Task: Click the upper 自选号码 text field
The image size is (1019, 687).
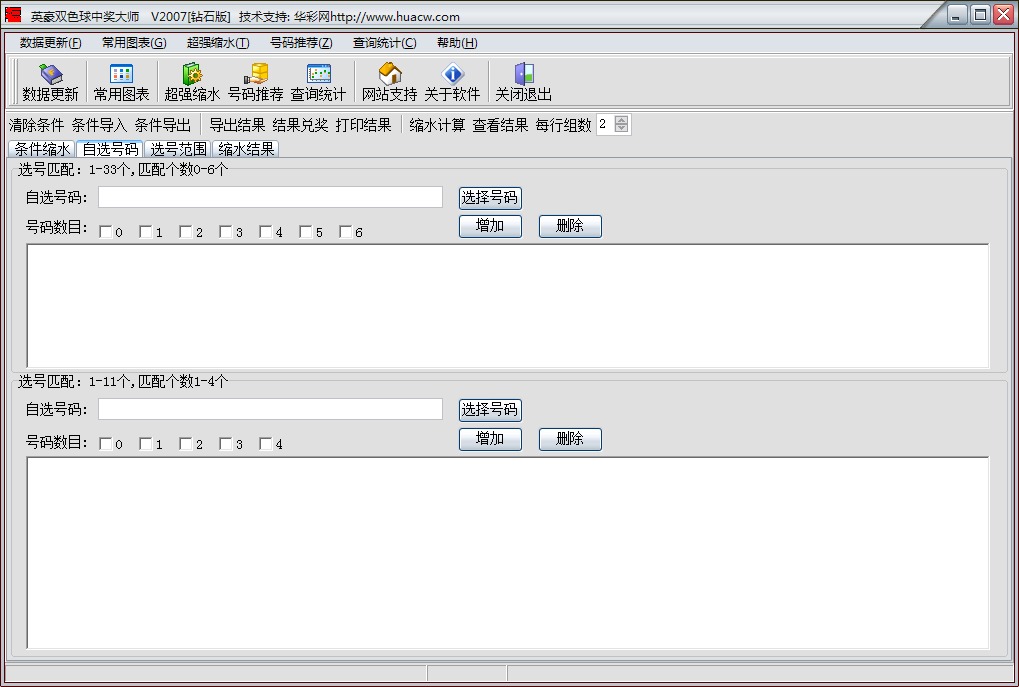Action: click(270, 197)
